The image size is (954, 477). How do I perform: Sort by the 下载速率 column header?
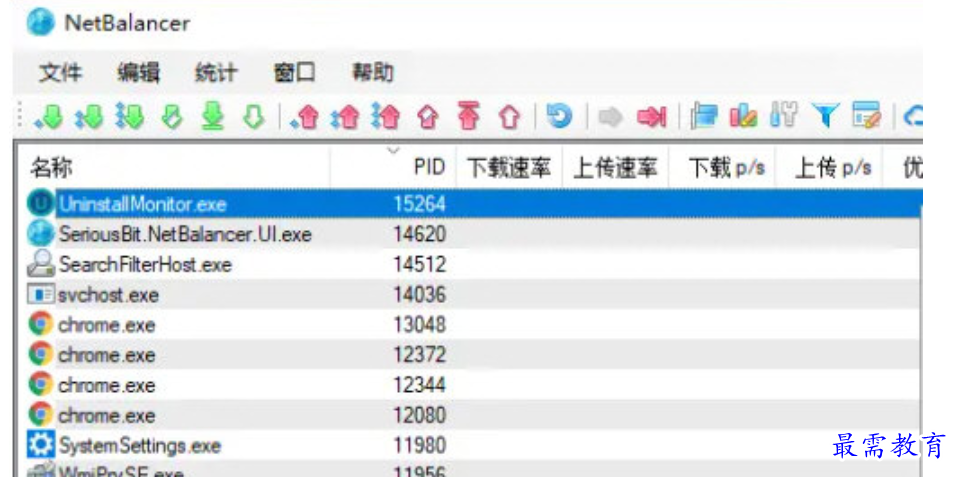point(509,167)
